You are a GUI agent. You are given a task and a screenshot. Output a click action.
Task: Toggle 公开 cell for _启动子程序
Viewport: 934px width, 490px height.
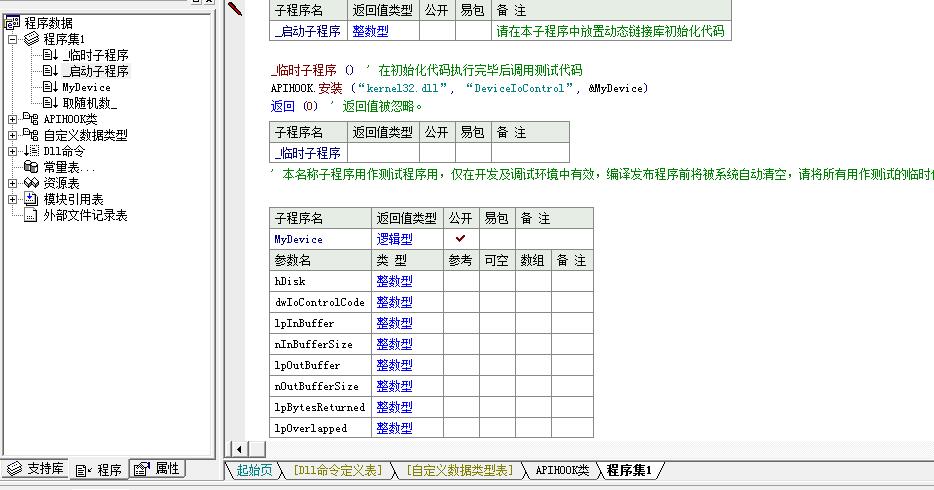tap(437, 31)
